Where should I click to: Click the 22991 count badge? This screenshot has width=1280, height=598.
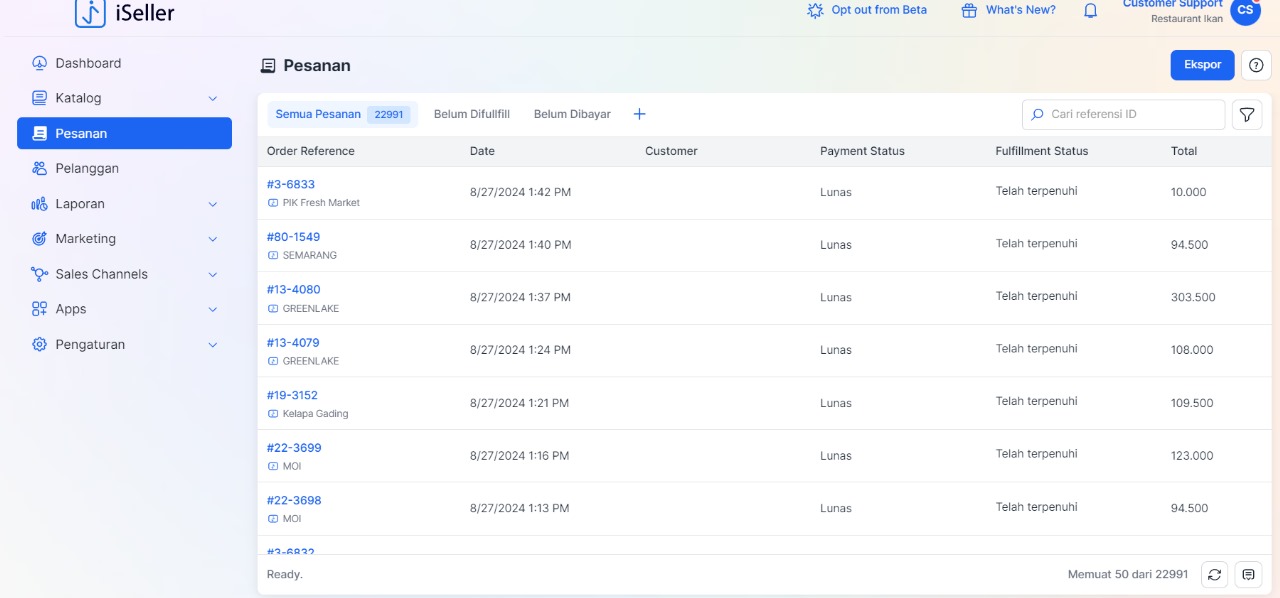tap(388, 115)
